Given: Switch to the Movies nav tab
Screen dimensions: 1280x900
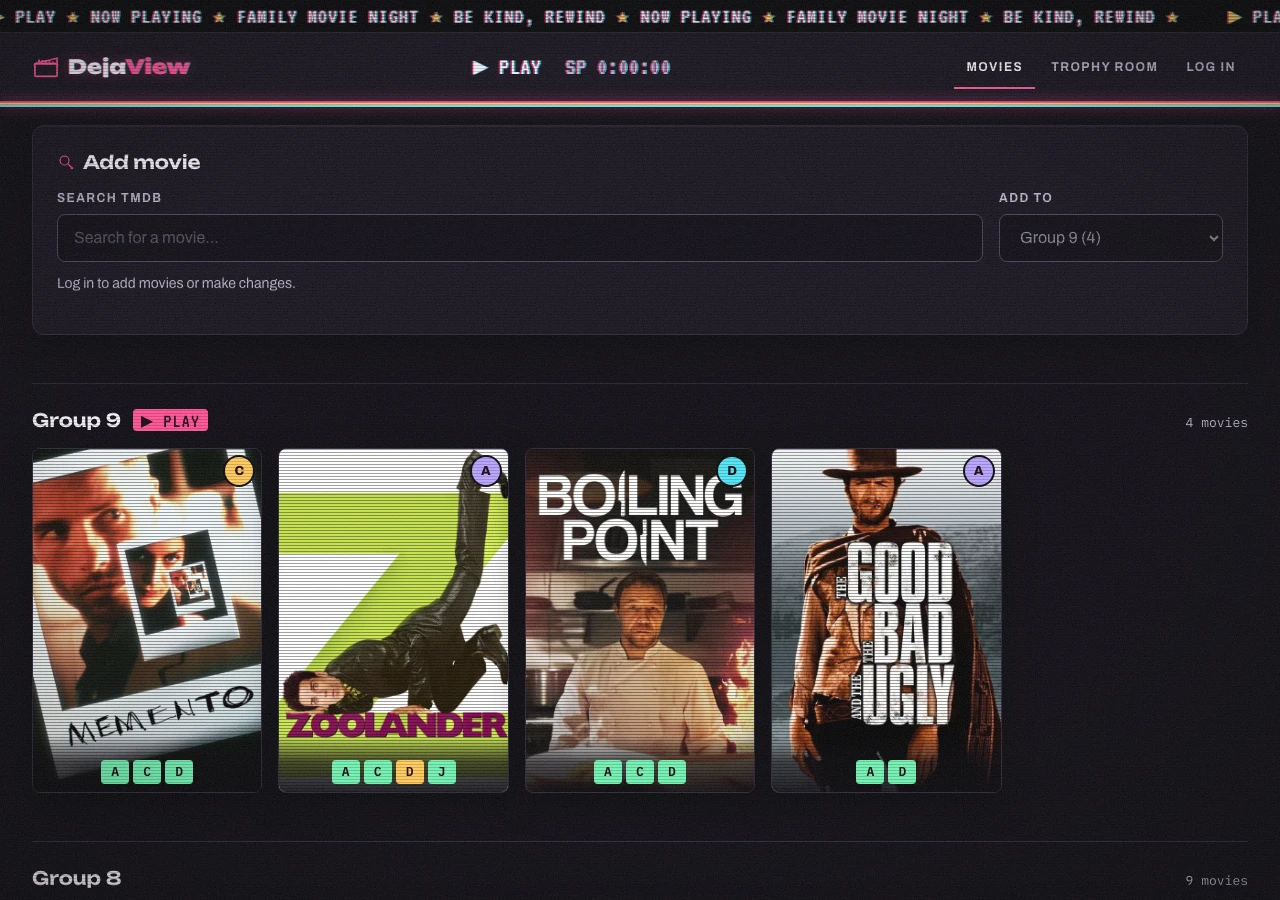Looking at the screenshot, I should point(994,67).
